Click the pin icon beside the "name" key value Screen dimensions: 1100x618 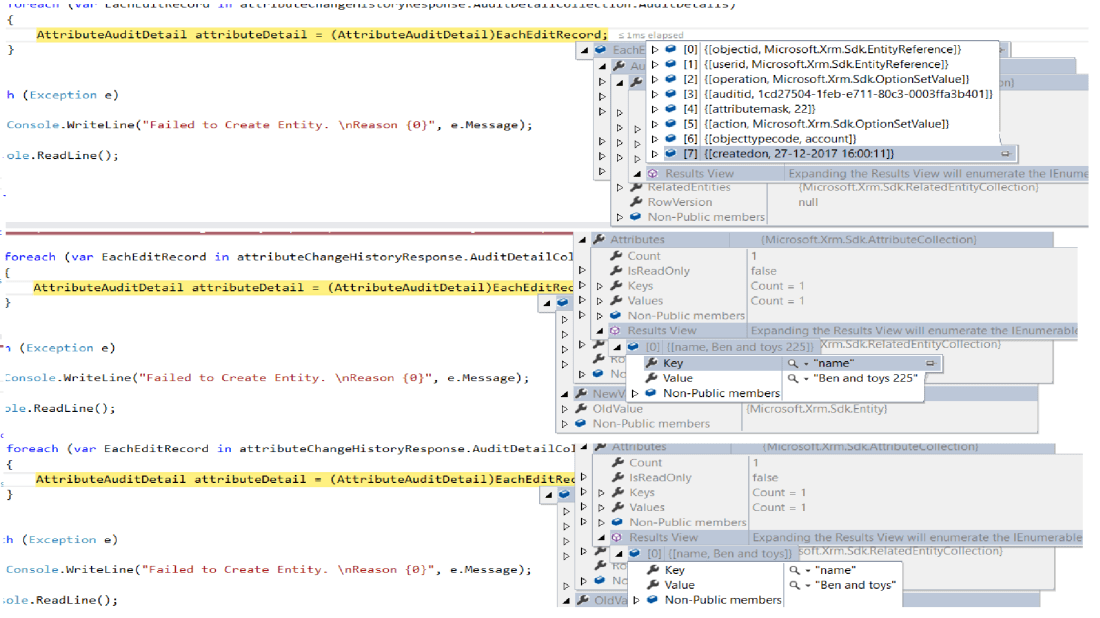930,364
